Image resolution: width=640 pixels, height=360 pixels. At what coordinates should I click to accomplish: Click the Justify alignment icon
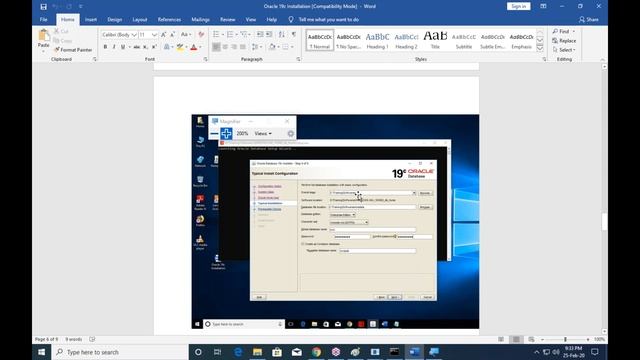pyautogui.click(x=243, y=47)
